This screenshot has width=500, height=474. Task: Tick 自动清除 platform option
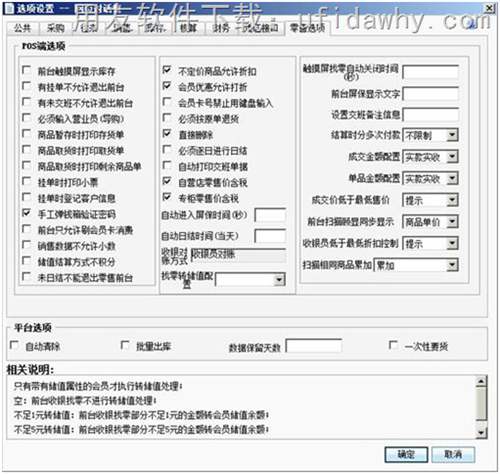point(14,345)
